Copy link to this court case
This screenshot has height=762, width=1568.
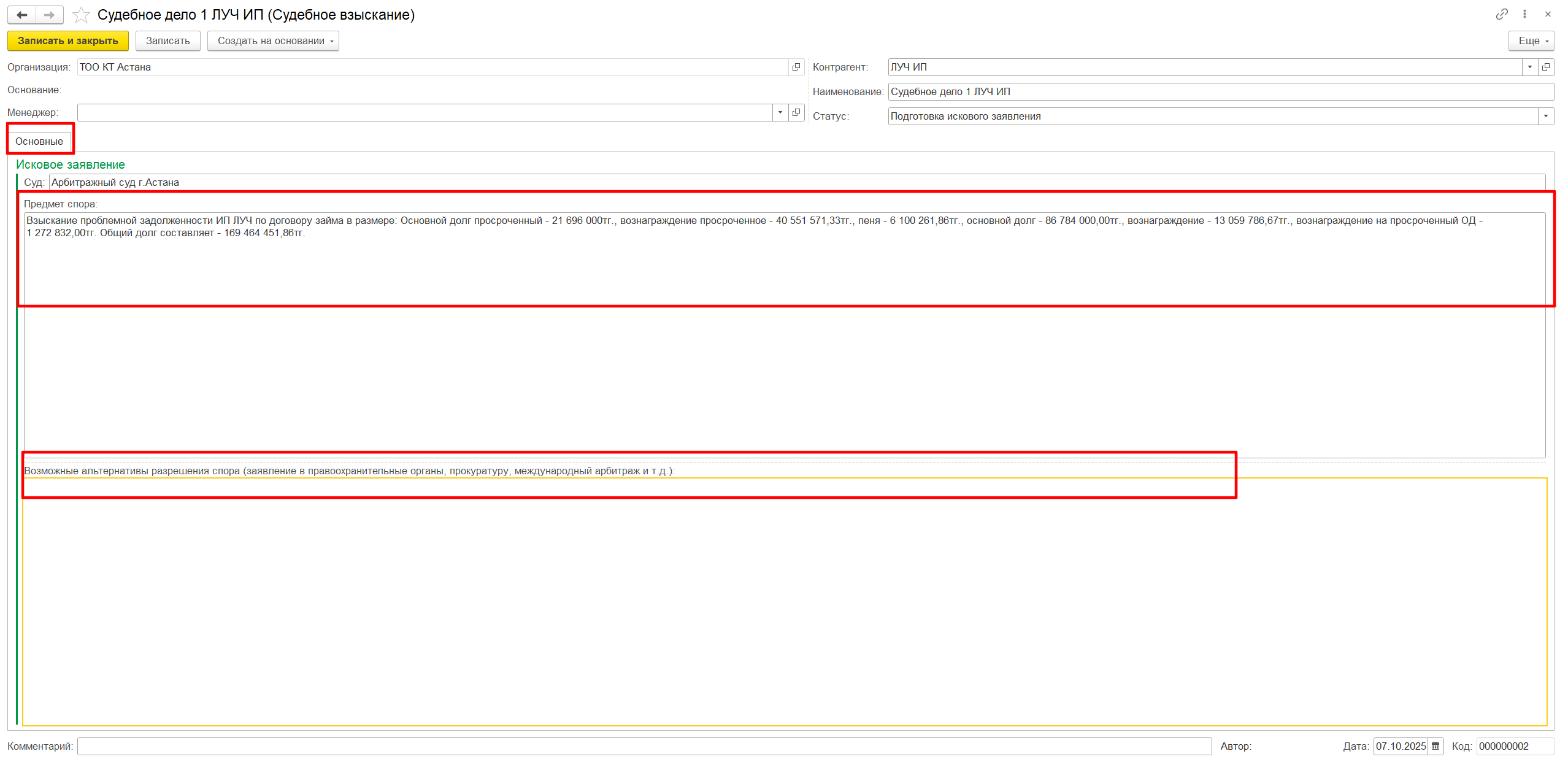coord(1501,14)
